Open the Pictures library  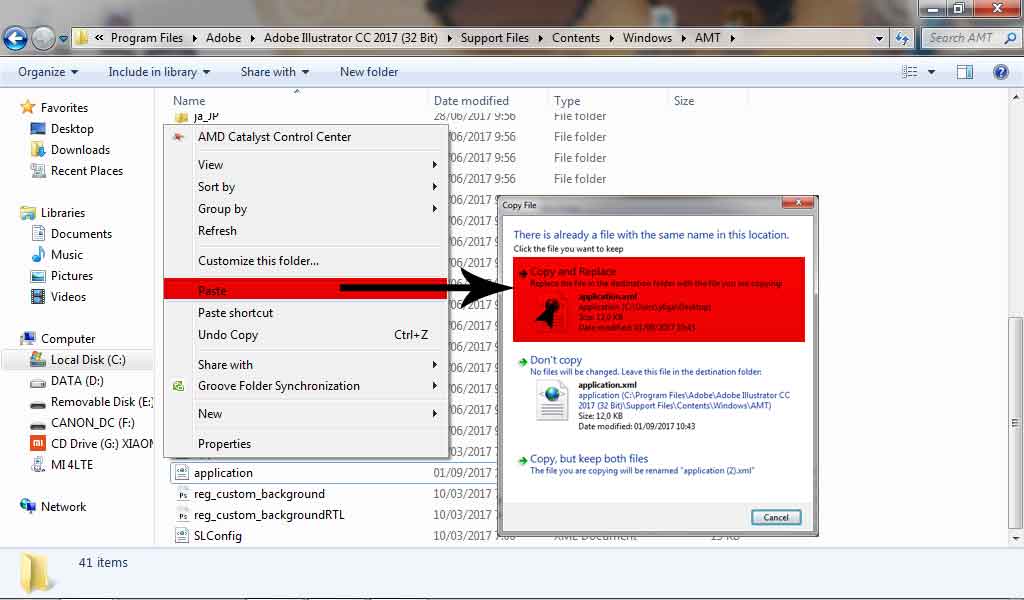coord(72,276)
